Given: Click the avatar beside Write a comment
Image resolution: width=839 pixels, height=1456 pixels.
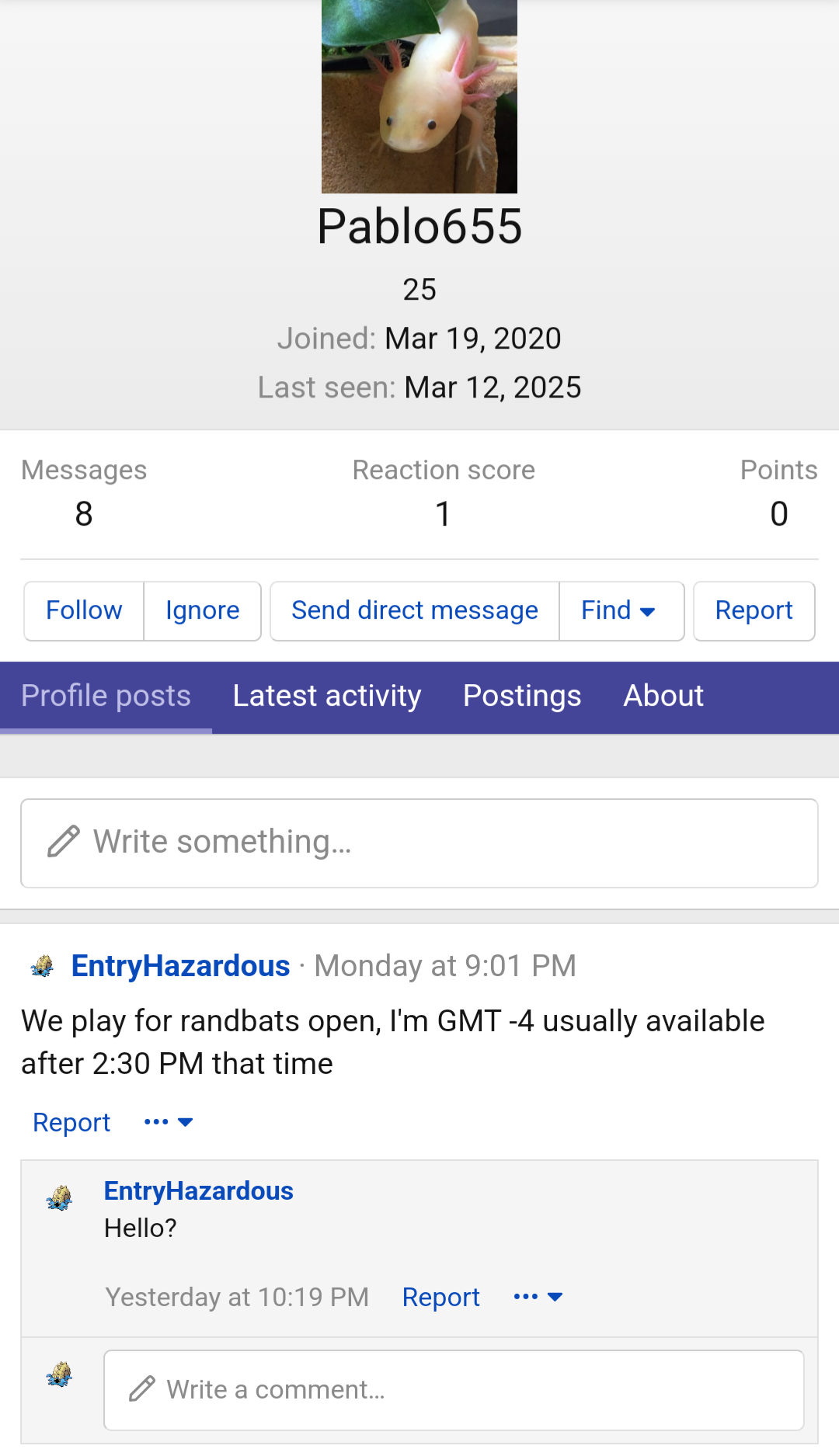Looking at the screenshot, I should pos(59,1374).
